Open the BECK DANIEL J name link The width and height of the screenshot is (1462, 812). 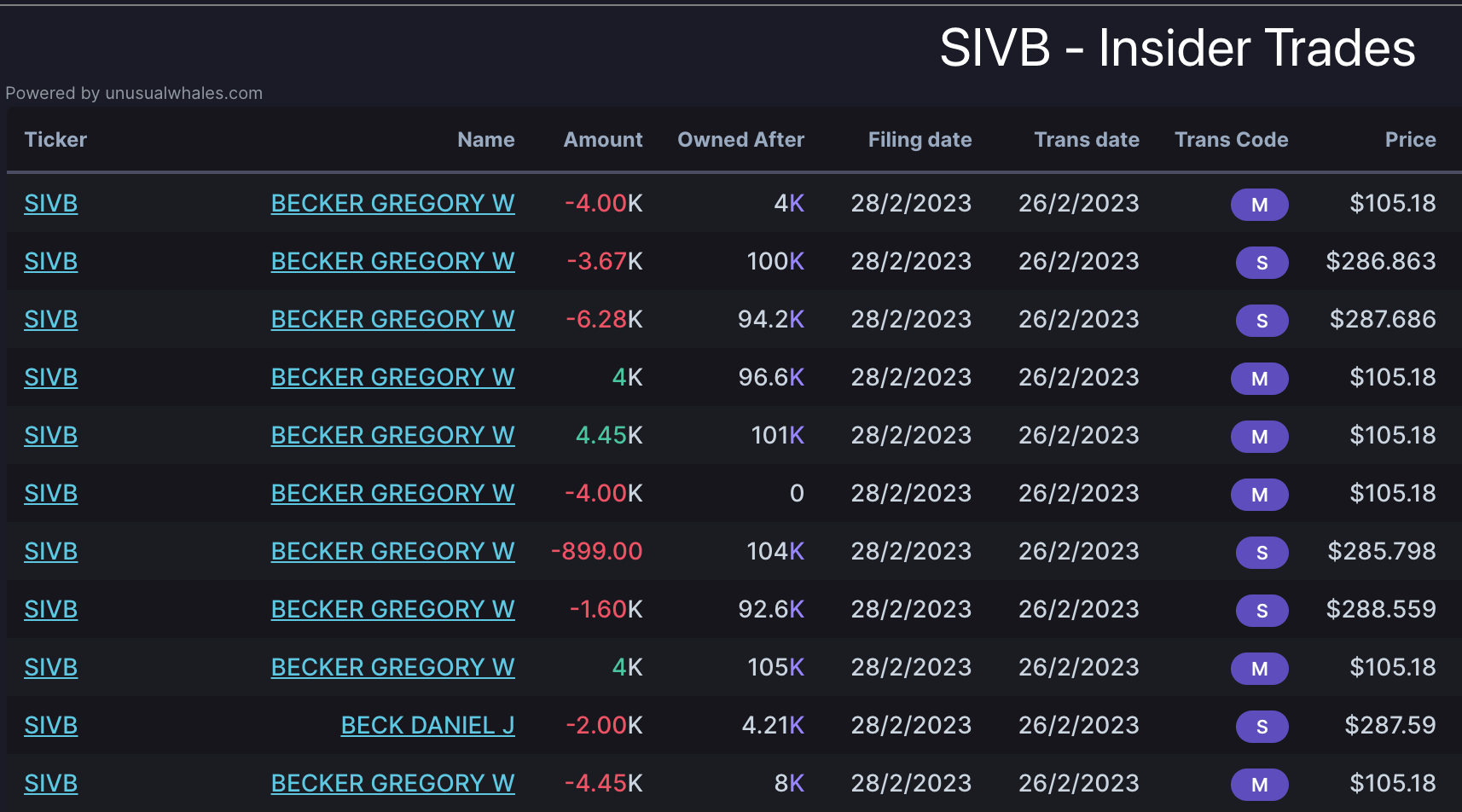tap(427, 725)
